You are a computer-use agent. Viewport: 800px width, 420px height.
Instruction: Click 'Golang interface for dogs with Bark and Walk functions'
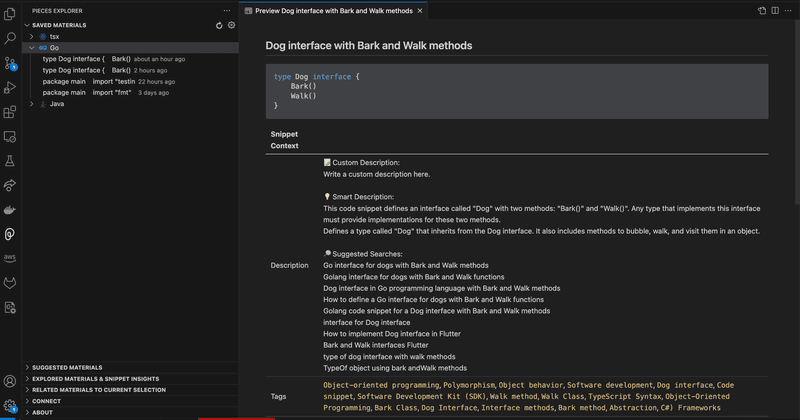(413, 277)
